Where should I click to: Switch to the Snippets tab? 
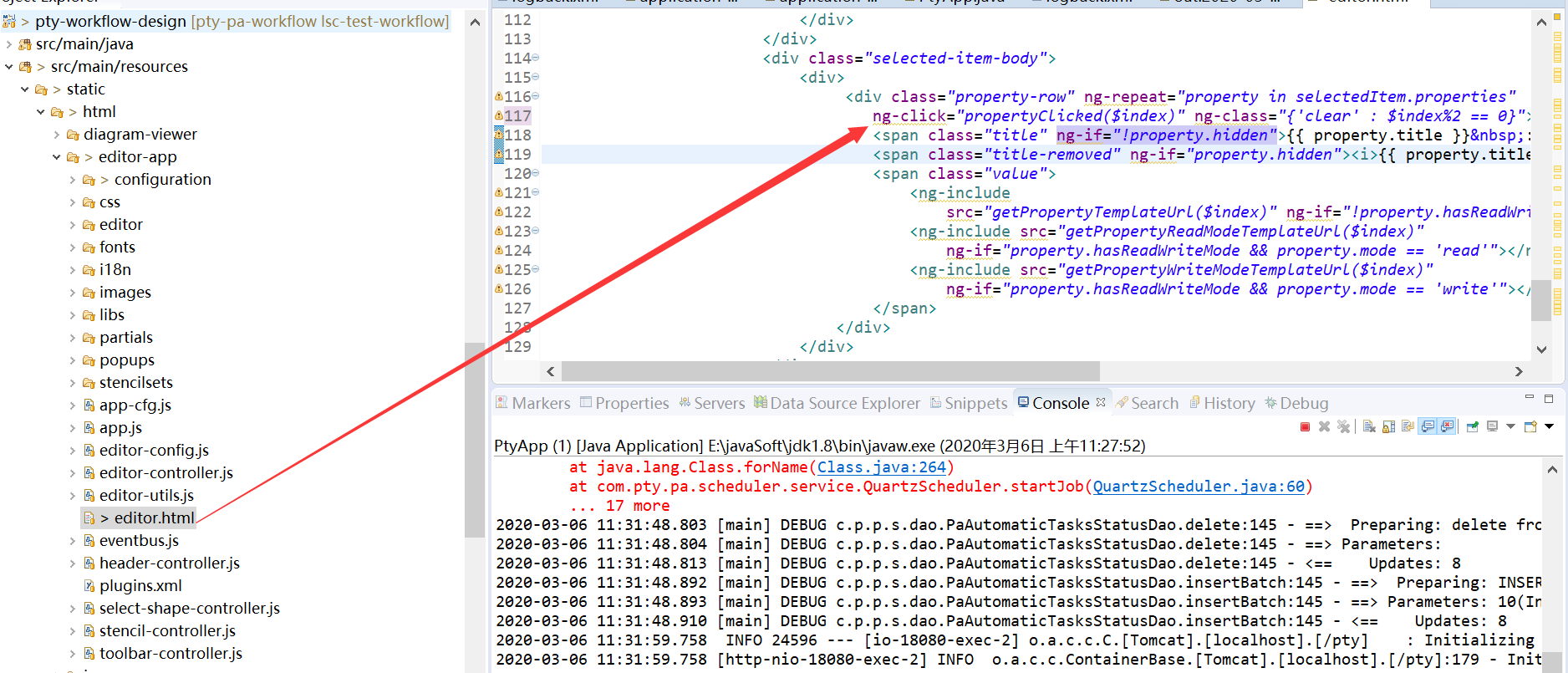(x=969, y=403)
